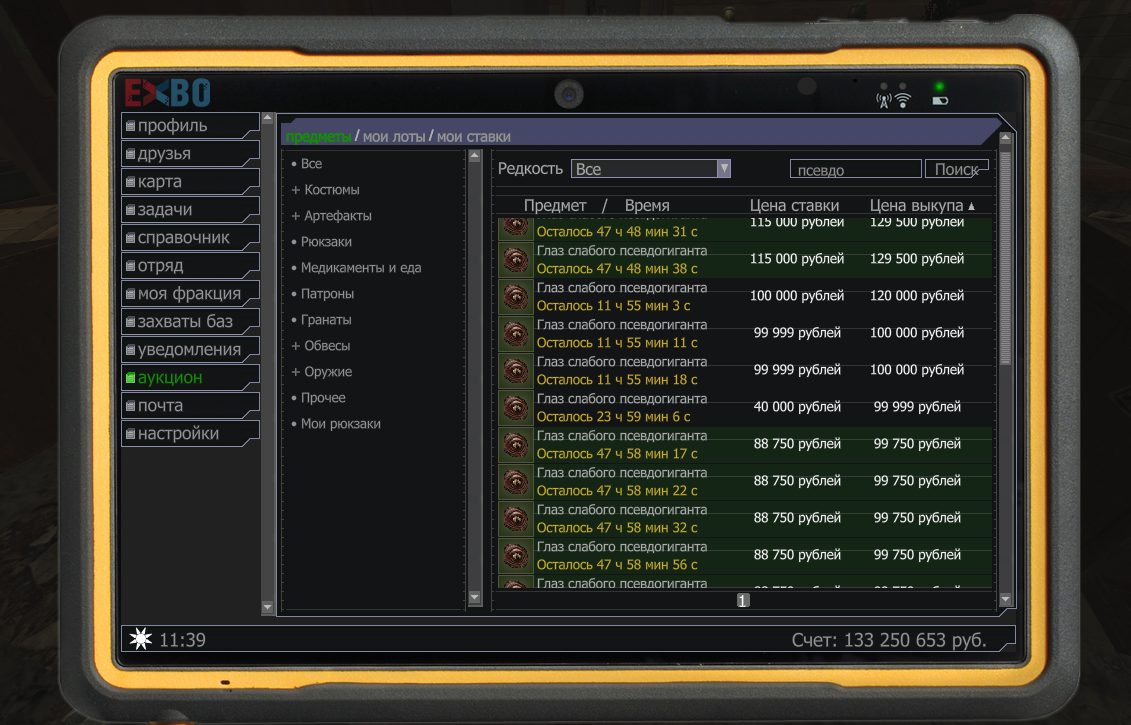Click the EXBO logo
Image resolution: width=1131 pixels, height=725 pixels.
tap(167, 94)
